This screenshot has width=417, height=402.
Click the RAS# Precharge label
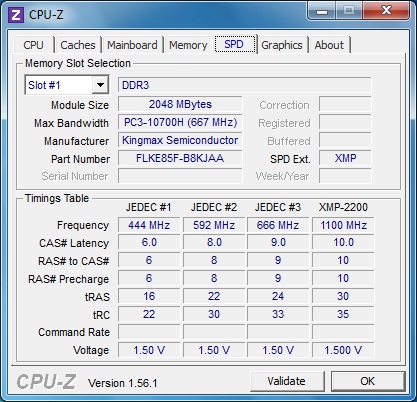click(68, 279)
